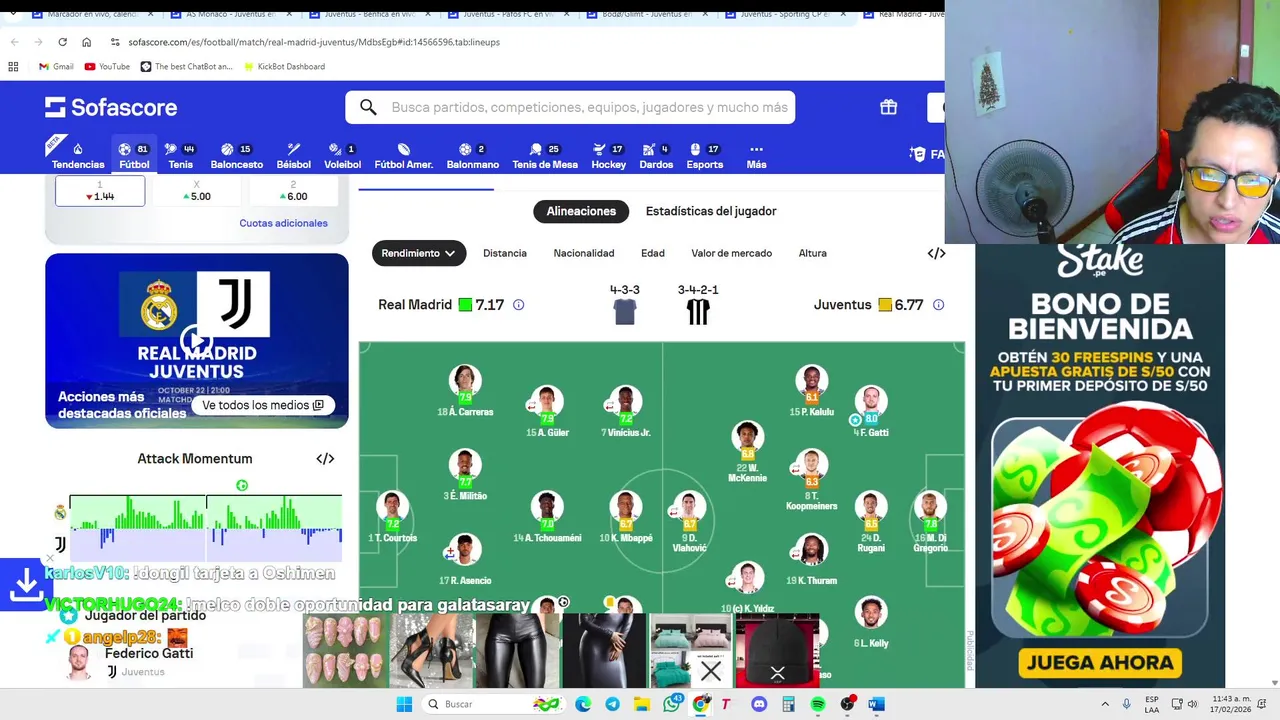Select the 6.00 away win odds
The image size is (1280, 720).
[x=294, y=191]
